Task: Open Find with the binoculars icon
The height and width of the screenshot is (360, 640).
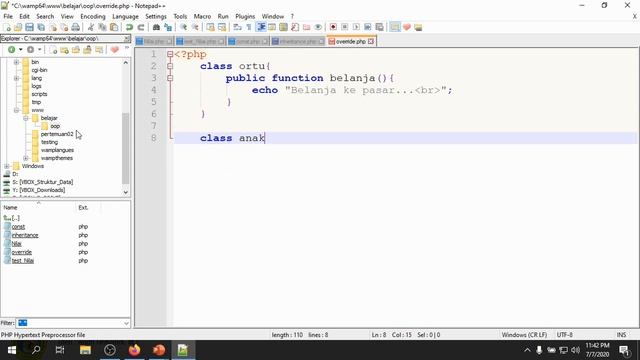Action: click(x=156, y=27)
